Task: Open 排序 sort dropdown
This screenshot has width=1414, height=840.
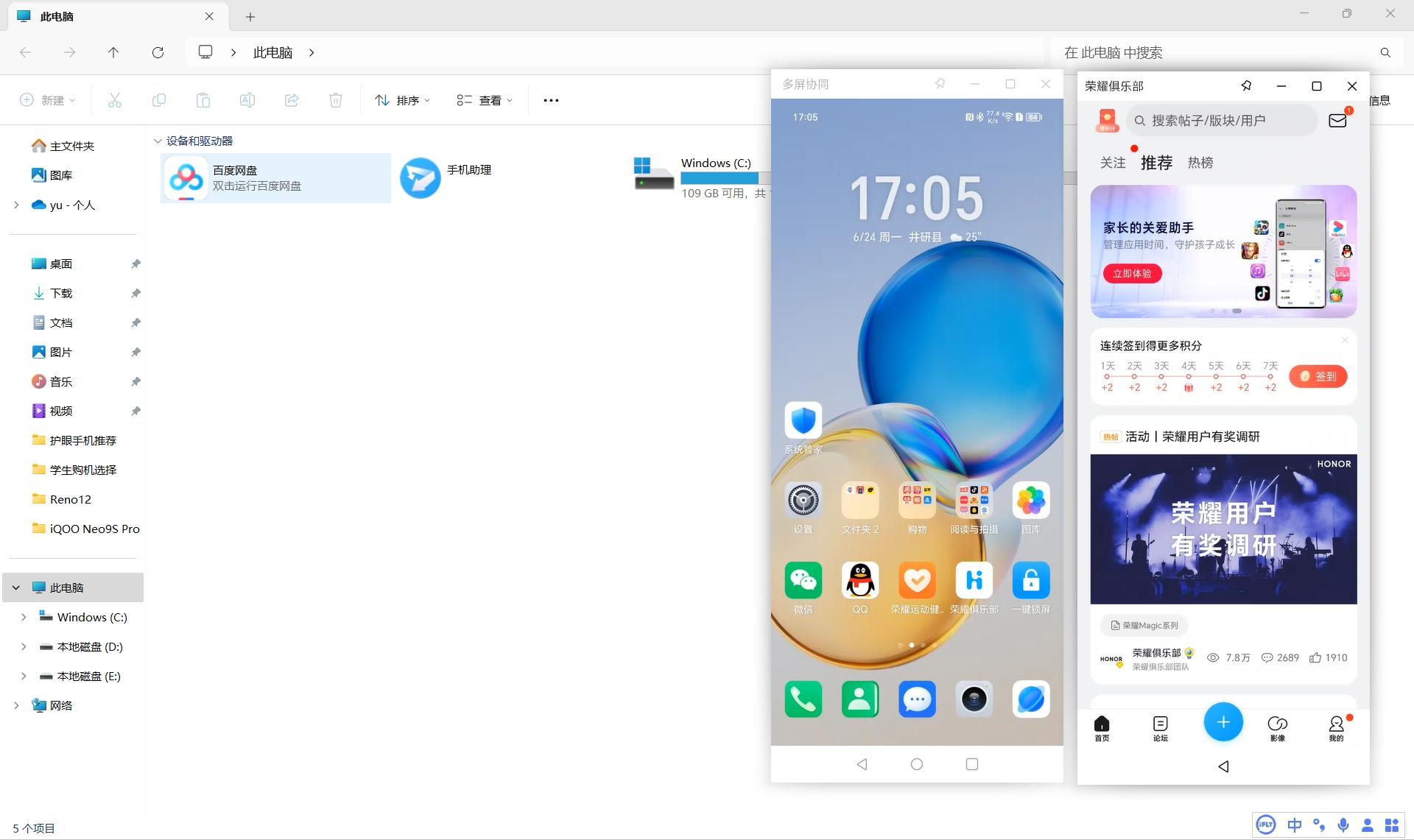Action: [x=402, y=100]
